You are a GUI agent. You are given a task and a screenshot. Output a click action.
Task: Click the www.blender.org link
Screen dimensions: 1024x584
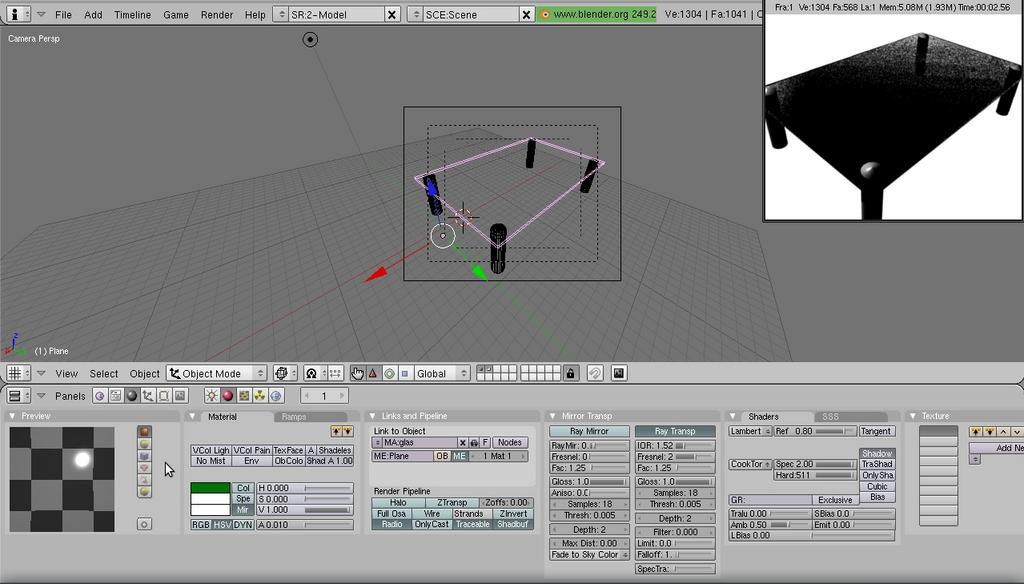pyautogui.click(x=598, y=14)
